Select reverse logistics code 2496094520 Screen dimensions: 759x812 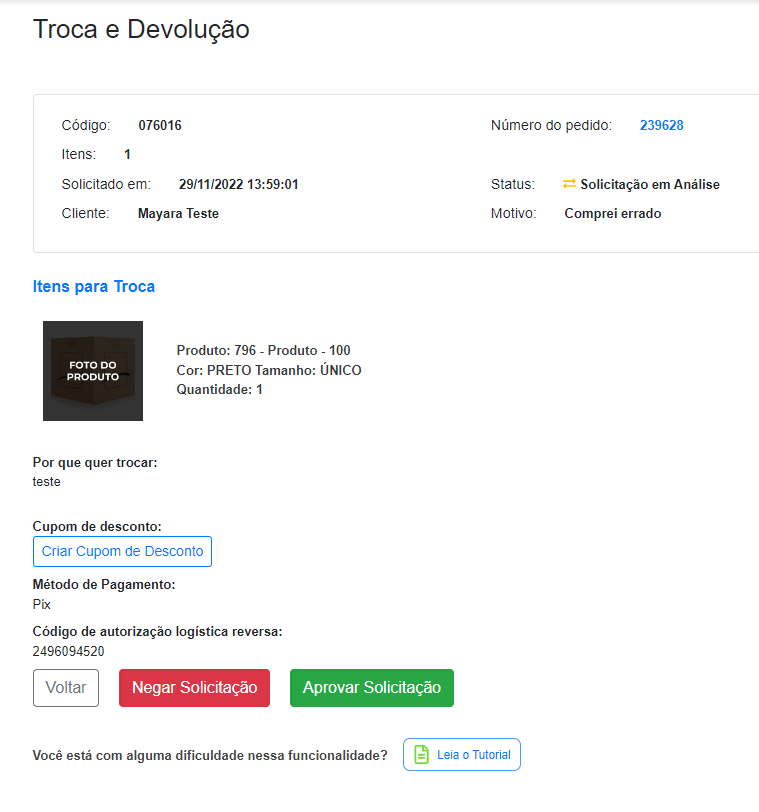(68, 651)
